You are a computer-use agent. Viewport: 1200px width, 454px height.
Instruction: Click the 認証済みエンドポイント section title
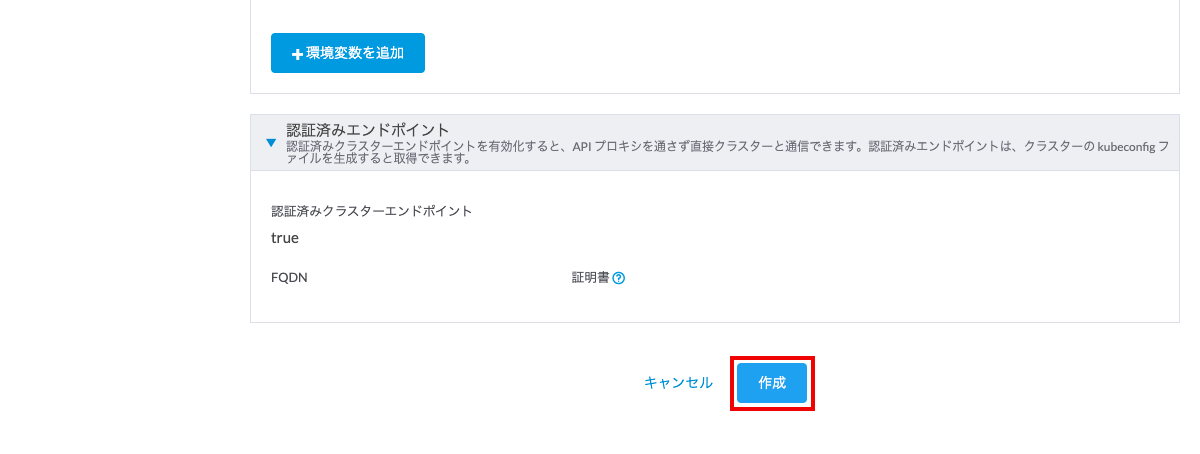pyautogui.click(x=368, y=130)
